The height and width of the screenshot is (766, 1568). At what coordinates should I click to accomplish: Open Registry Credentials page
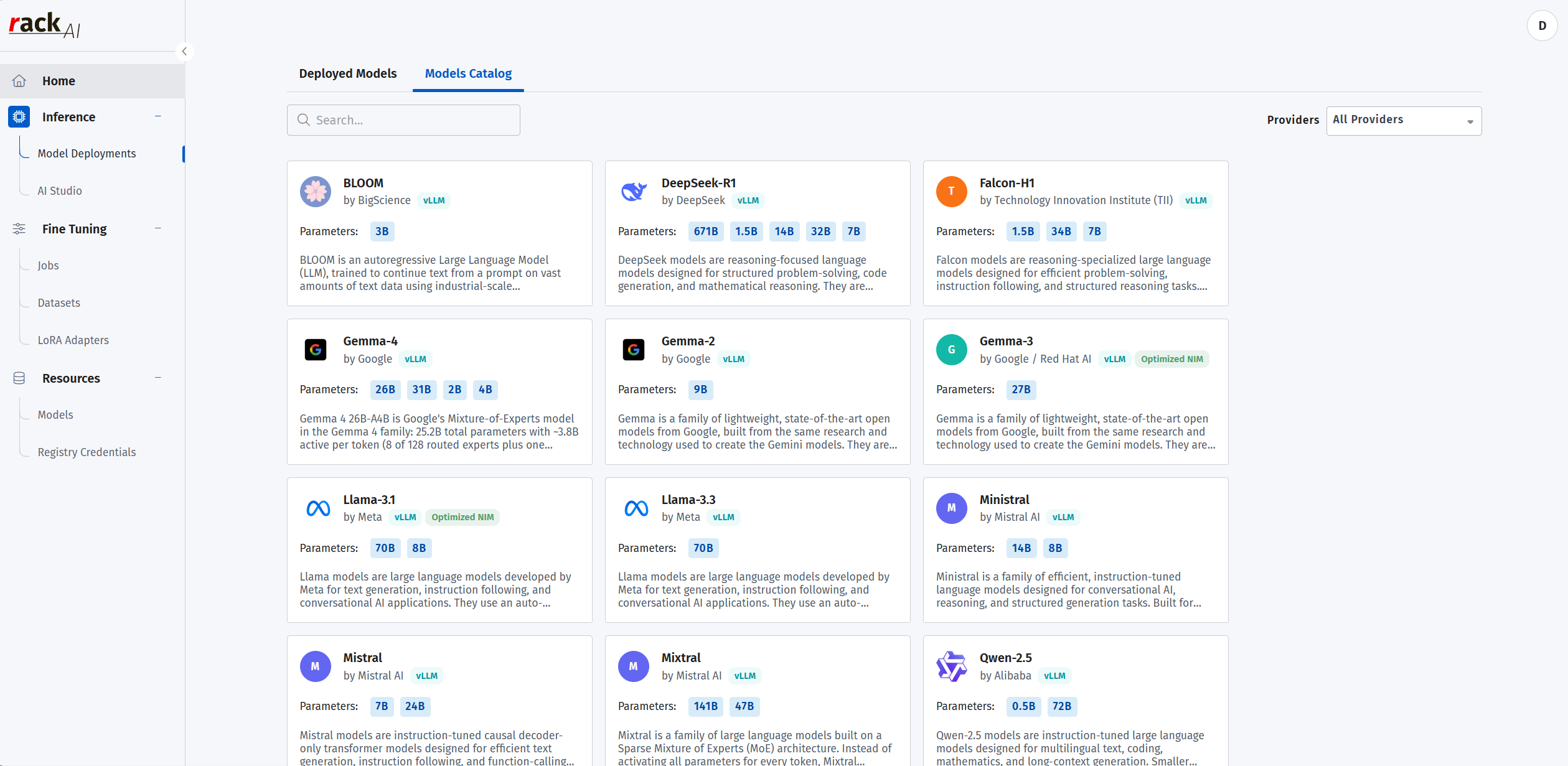[x=87, y=452]
